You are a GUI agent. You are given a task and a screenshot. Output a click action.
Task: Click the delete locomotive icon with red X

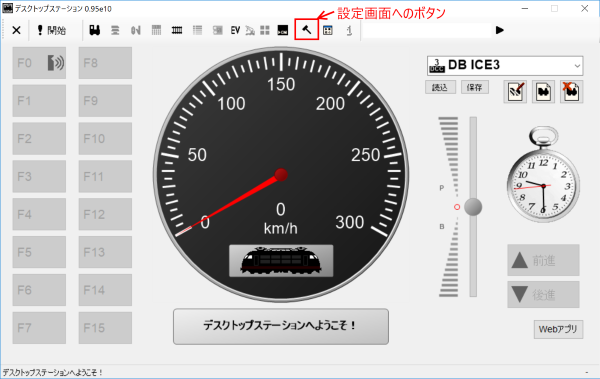pyautogui.click(x=572, y=92)
